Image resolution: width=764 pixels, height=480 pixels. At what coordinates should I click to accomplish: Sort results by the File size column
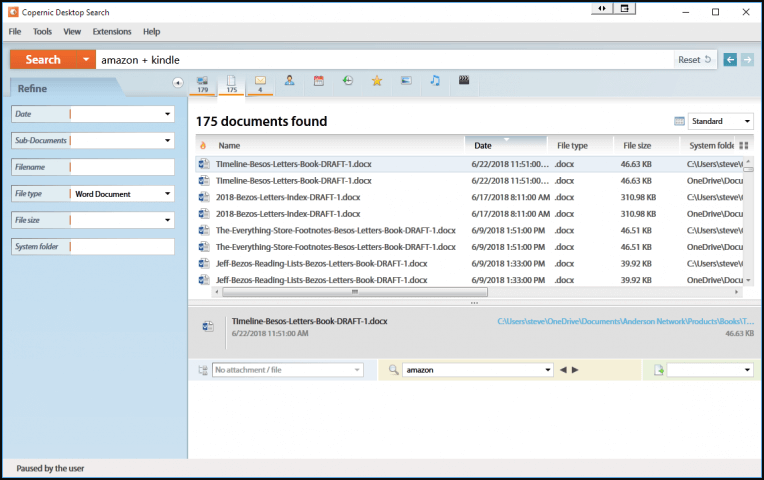(x=646, y=145)
